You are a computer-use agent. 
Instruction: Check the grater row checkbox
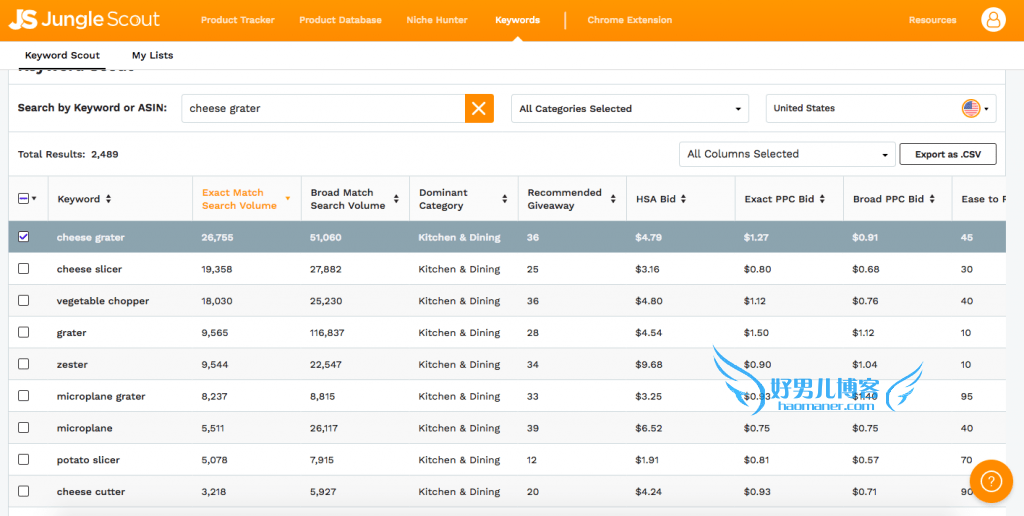pos(24,332)
